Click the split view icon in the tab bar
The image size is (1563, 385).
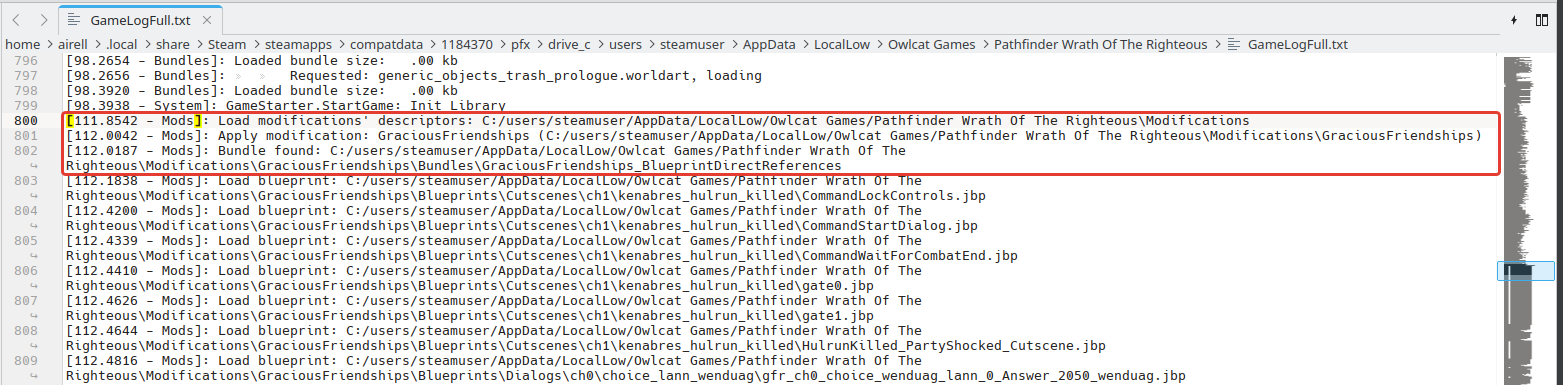click(x=1541, y=20)
